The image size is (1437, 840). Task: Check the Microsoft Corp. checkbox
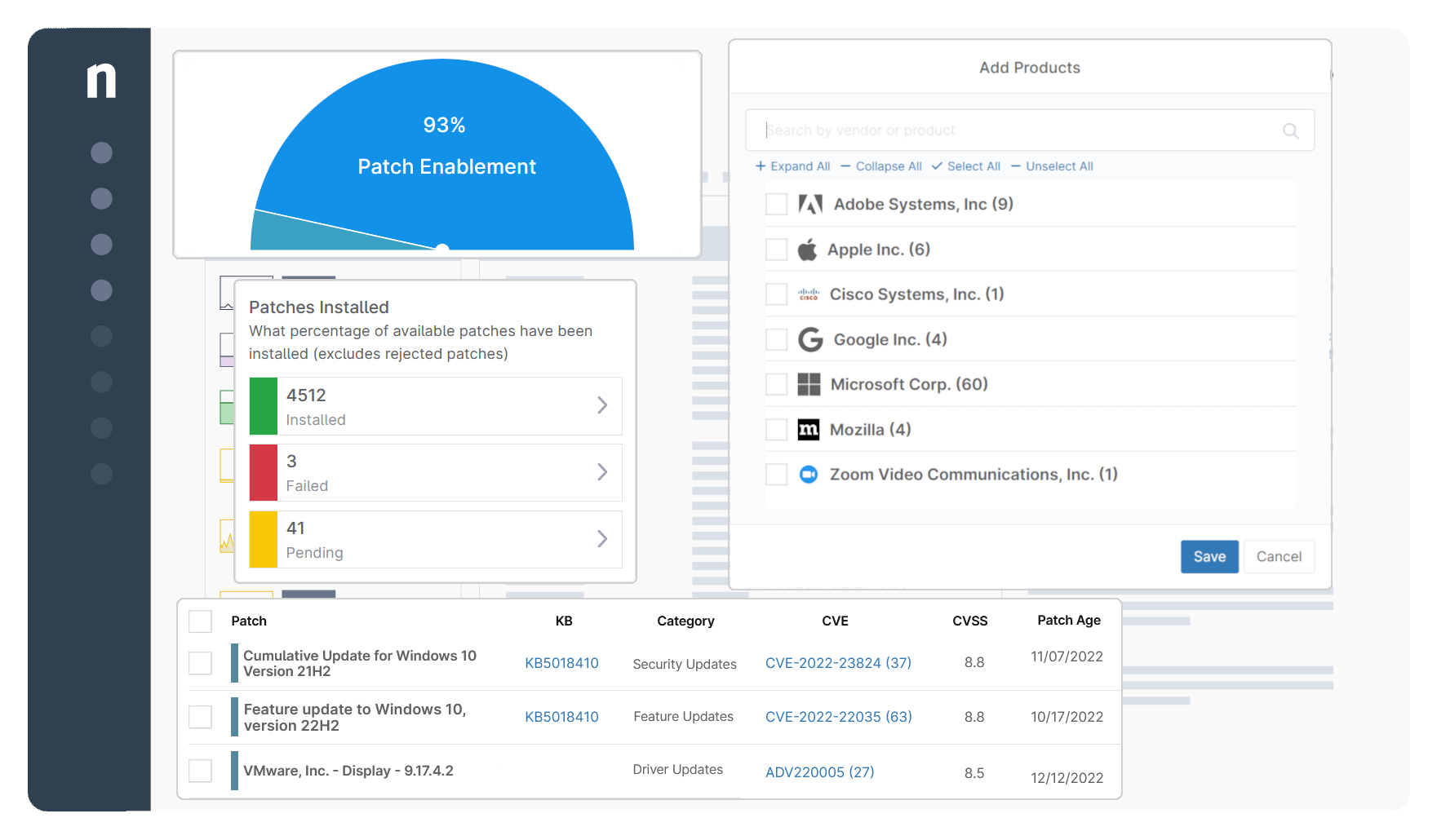[x=776, y=383]
